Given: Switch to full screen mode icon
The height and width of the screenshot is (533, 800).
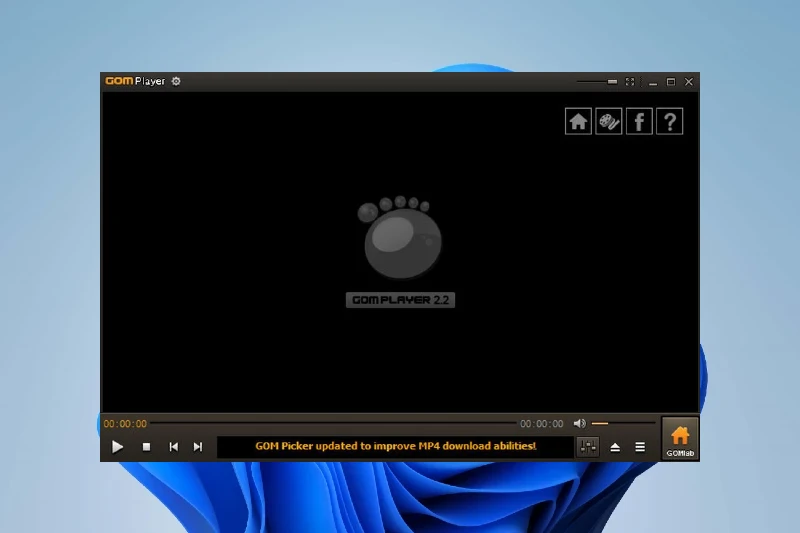Looking at the screenshot, I should [x=630, y=82].
